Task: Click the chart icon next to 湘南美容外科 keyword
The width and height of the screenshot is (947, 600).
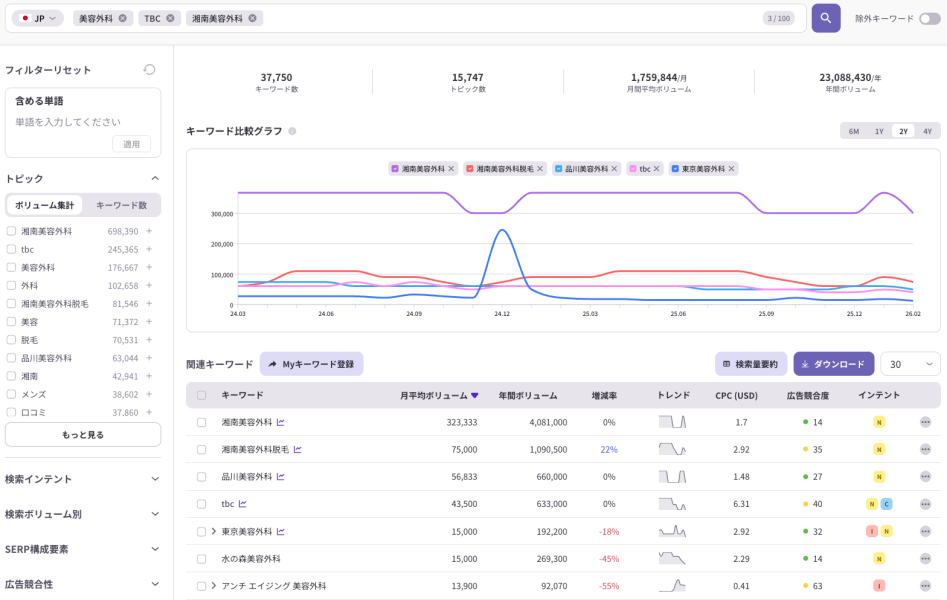Action: click(280, 423)
